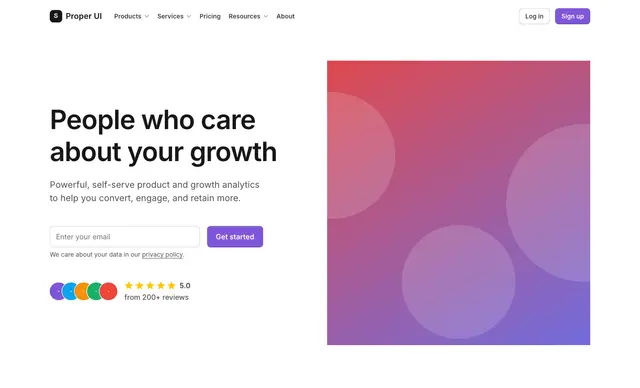This screenshot has height=388, width=640.
Task: Click the first yellow rating star
Action: [x=129, y=285]
